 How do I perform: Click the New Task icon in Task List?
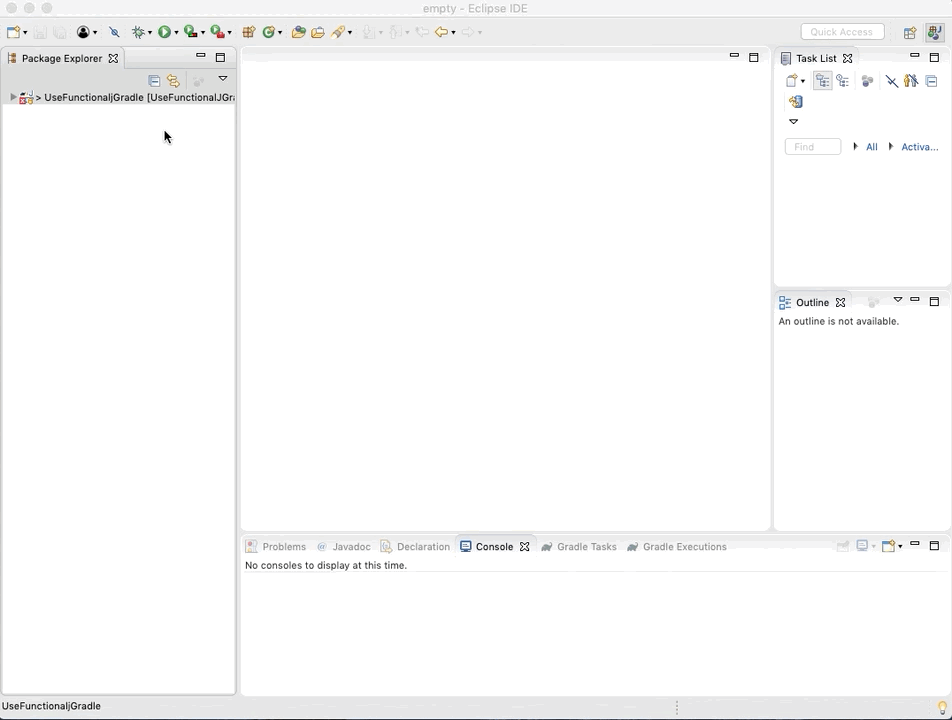coord(792,81)
